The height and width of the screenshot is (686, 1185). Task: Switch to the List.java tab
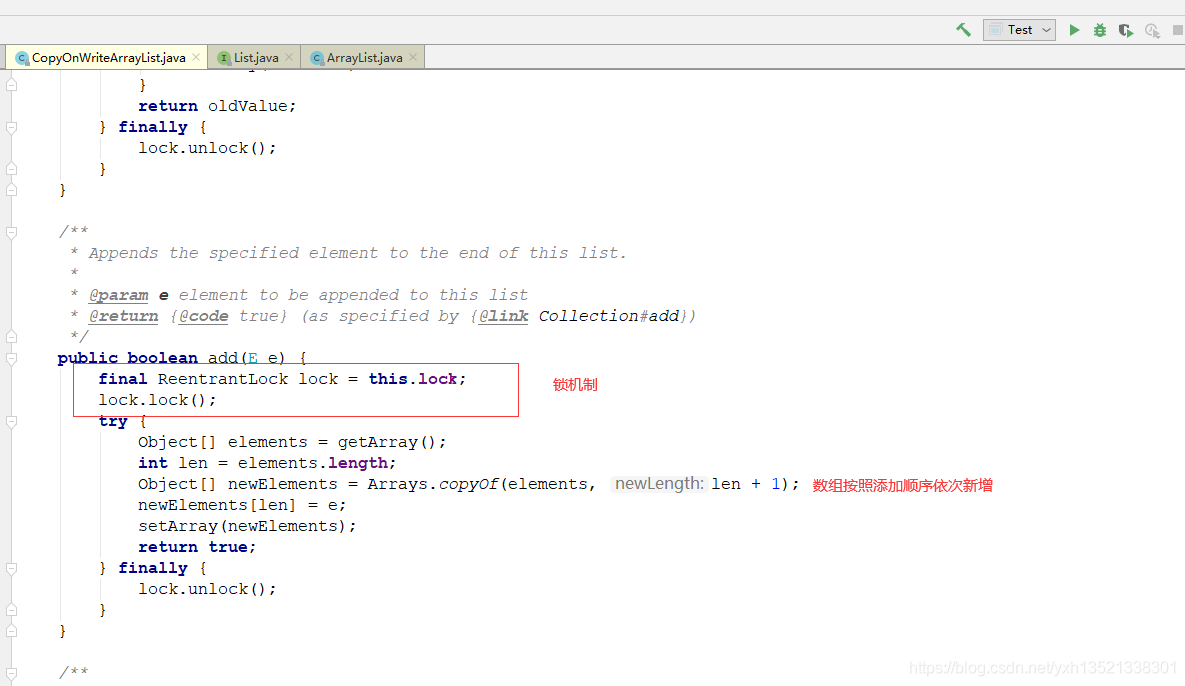point(255,57)
